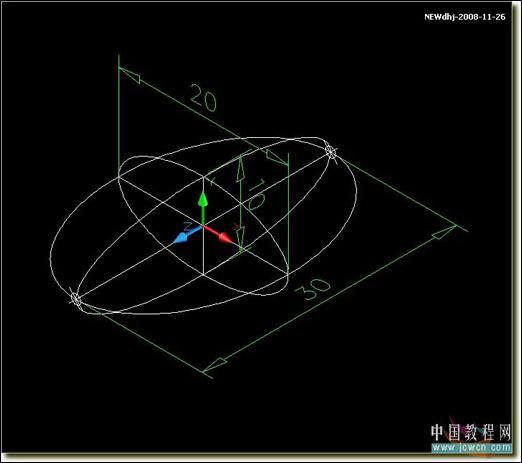
Task: Click the dimension text 20
Action: pyautogui.click(x=203, y=97)
